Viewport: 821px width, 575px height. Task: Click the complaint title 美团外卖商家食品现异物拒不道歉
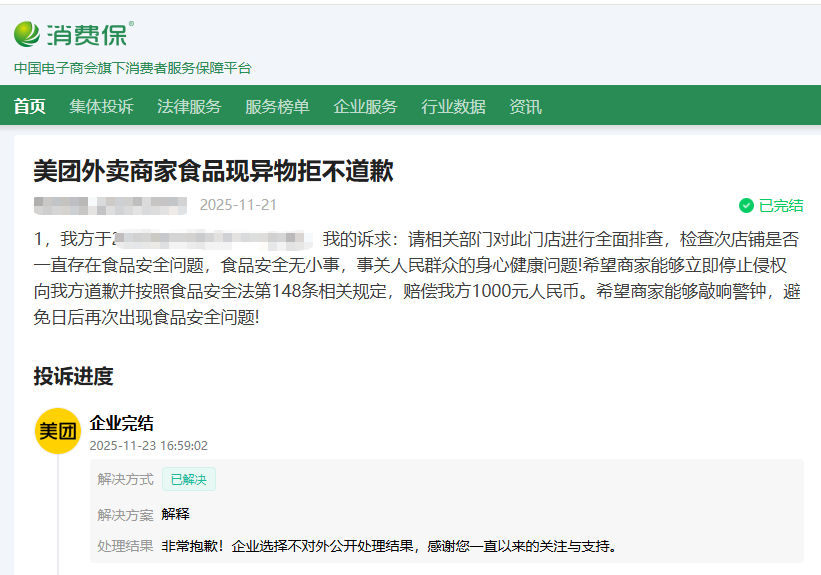click(x=214, y=171)
